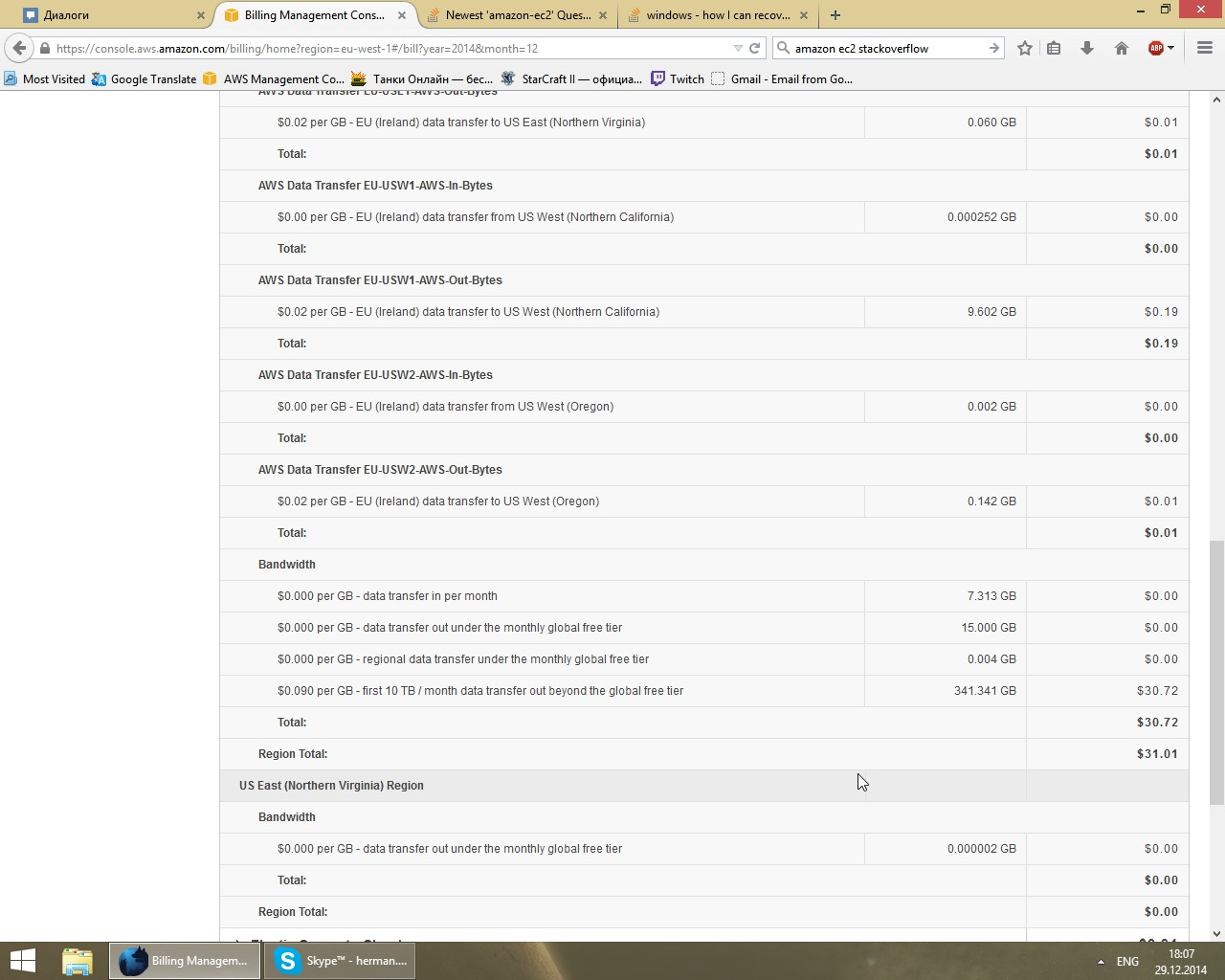Open the Adblock Plus dropdown arrow
The height and width of the screenshot is (980, 1225).
coord(1170,48)
